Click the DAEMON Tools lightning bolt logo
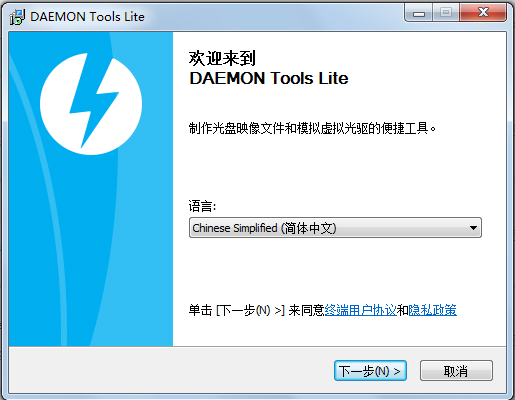Screen dimensions: 515x400 pyautogui.click(x=91, y=104)
